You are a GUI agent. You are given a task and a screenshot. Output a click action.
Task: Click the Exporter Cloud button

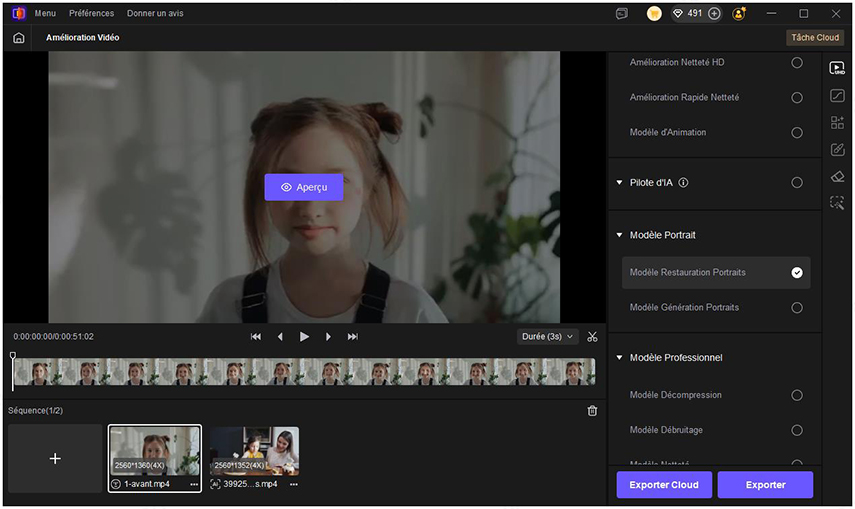coord(664,485)
